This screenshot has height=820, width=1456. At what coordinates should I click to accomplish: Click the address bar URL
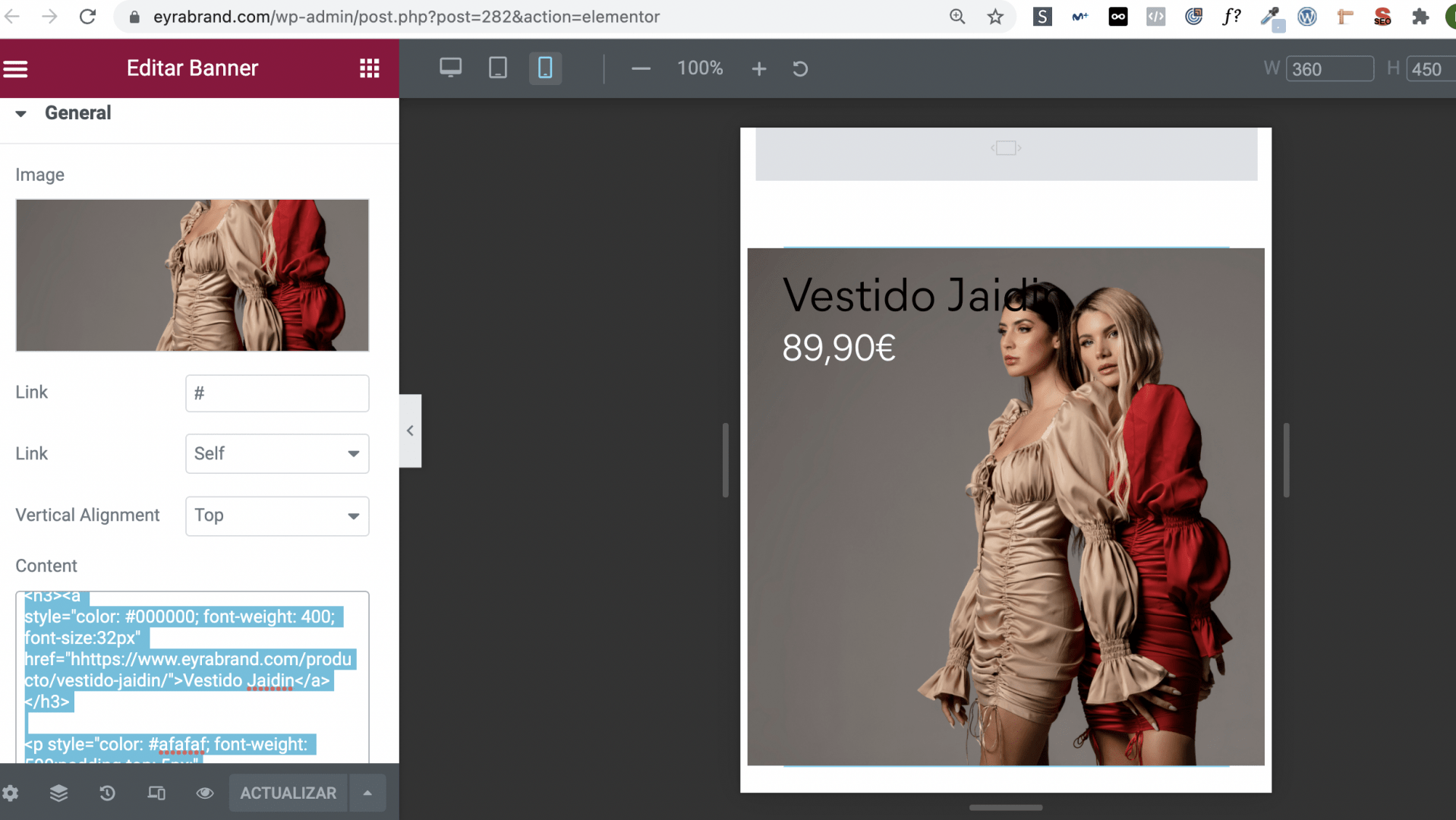pos(406,17)
